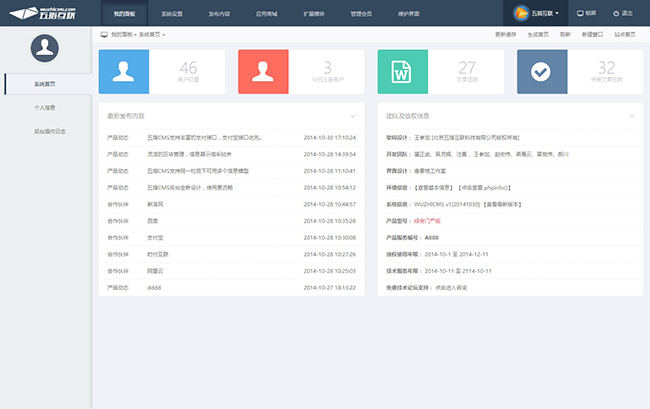The image size is (650, 409).
Task: Click the orange account avatar in top bar
Action: point(520,14)
